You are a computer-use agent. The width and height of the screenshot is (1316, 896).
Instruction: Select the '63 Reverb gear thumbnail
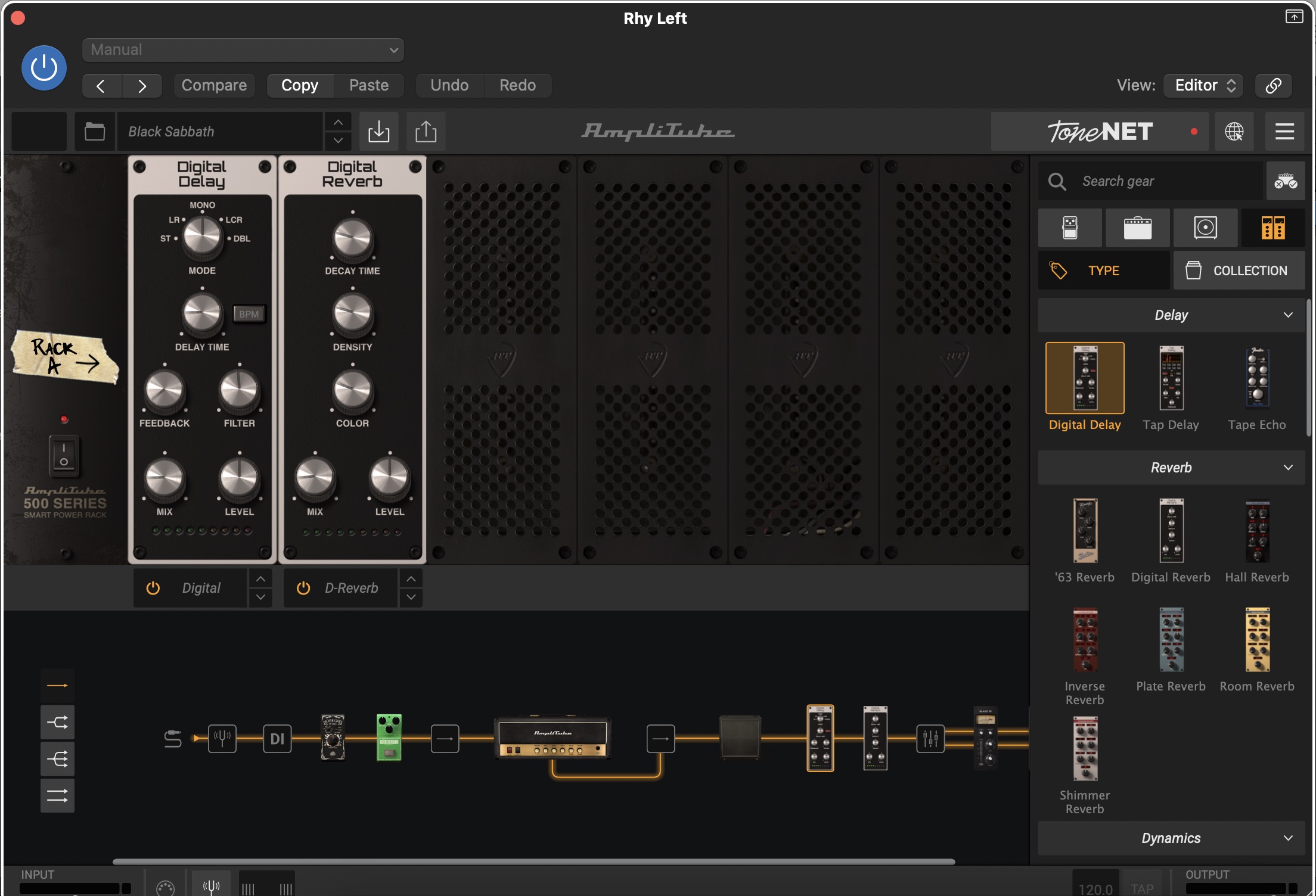[x=1085, y=531]
